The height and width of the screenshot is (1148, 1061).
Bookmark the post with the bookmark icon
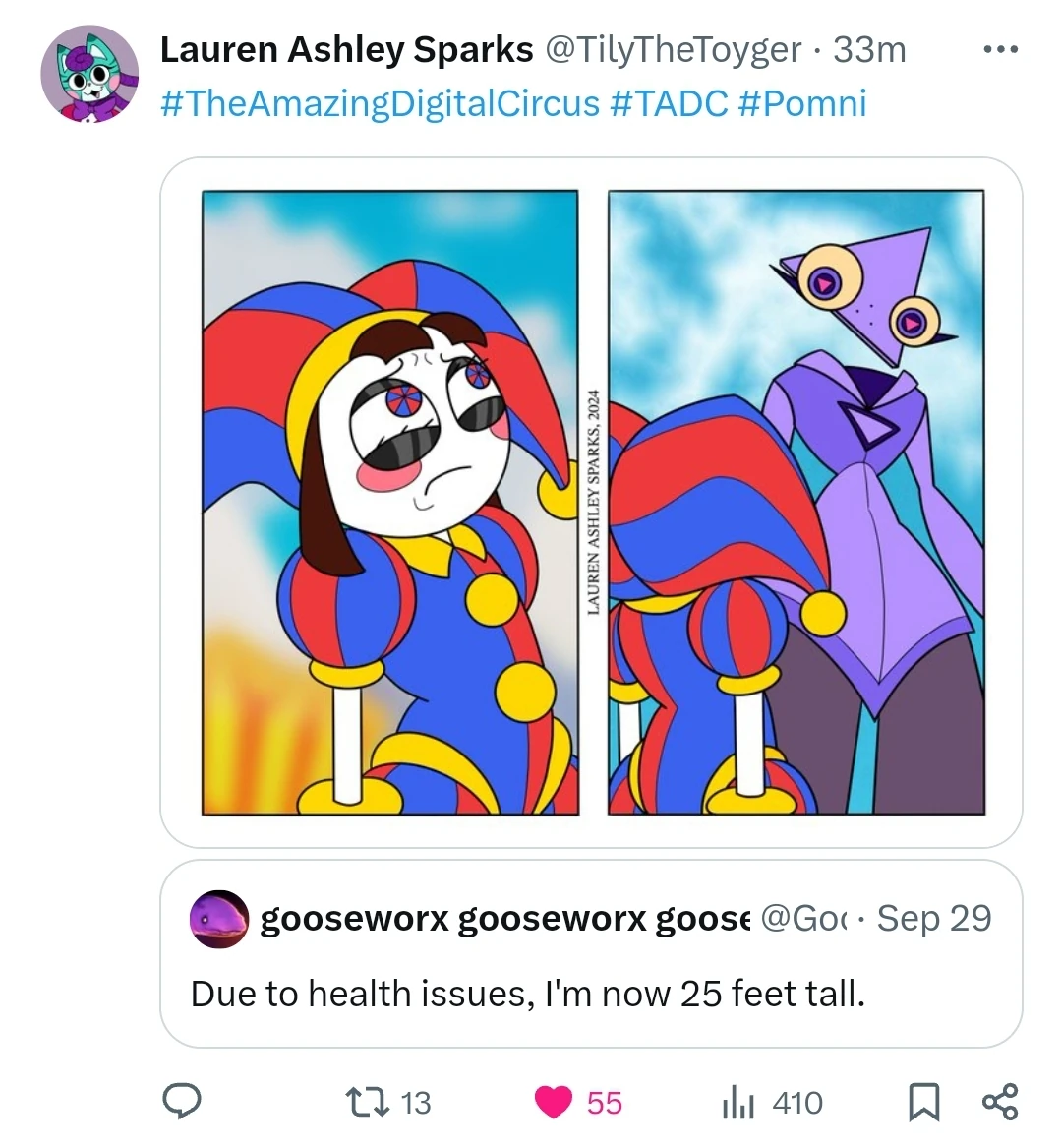[922, 1103]
